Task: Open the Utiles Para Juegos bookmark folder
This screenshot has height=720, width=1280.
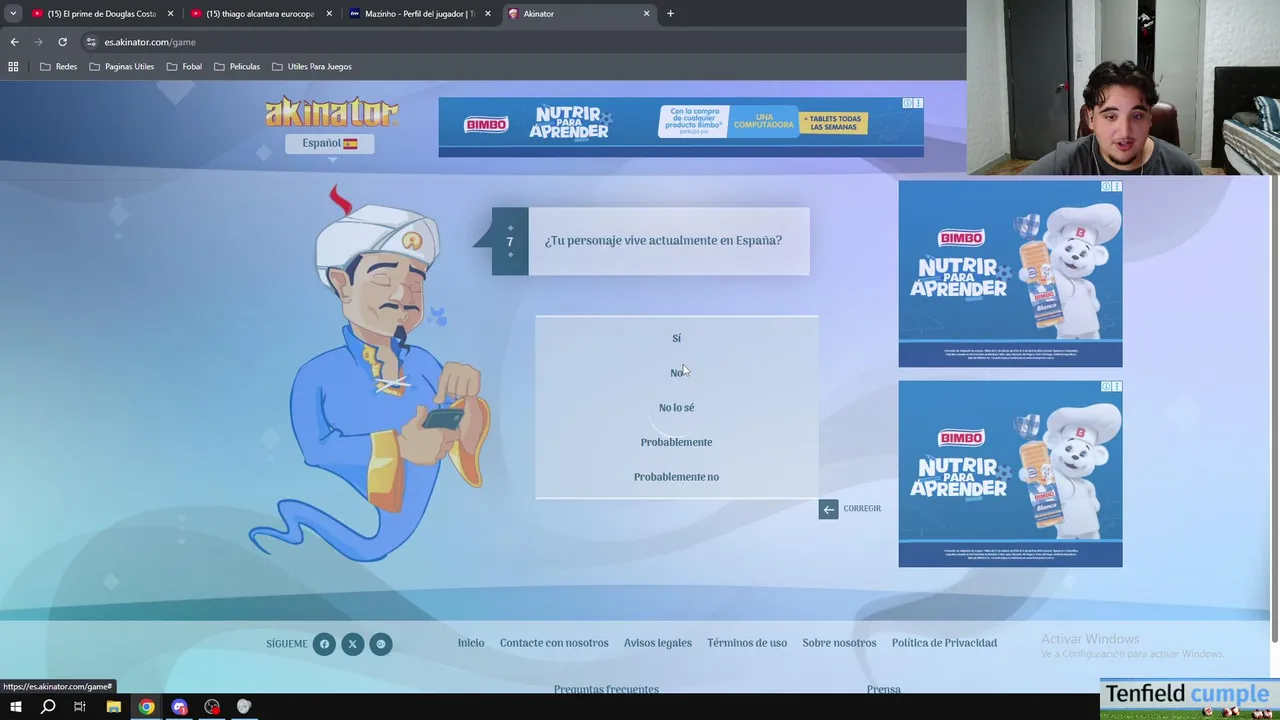Action: pos(311,67)
